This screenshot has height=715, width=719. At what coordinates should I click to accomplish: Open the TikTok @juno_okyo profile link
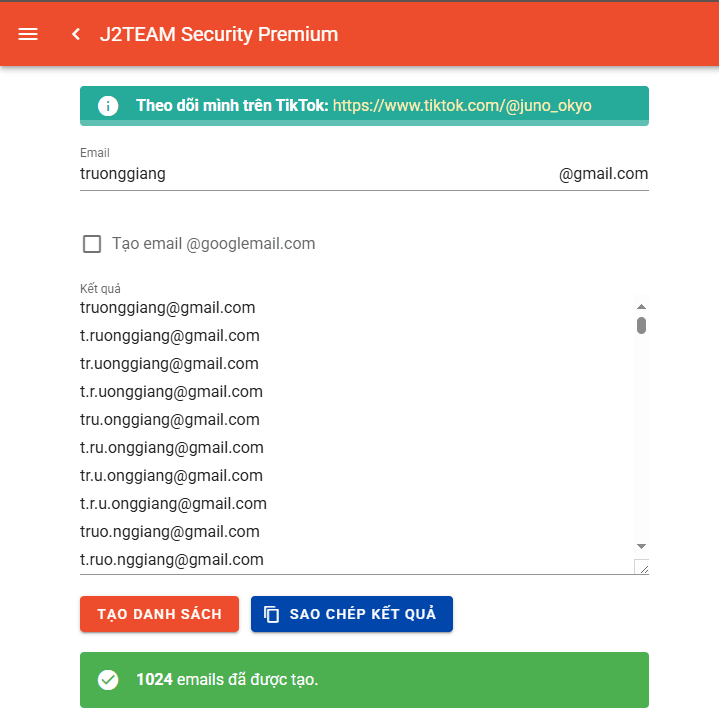pos(462,106)
